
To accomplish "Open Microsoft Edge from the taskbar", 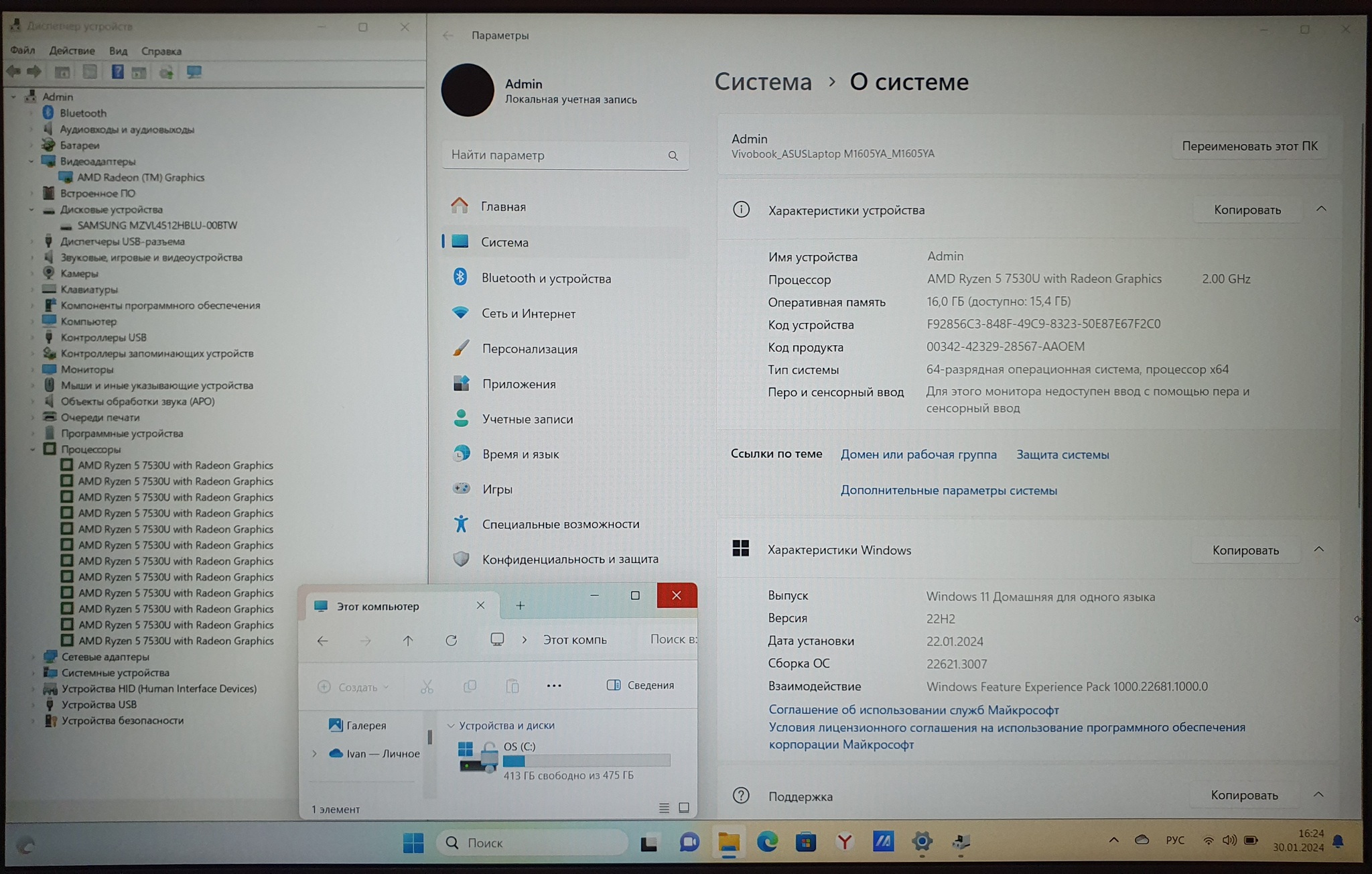I will pos(767,842).
